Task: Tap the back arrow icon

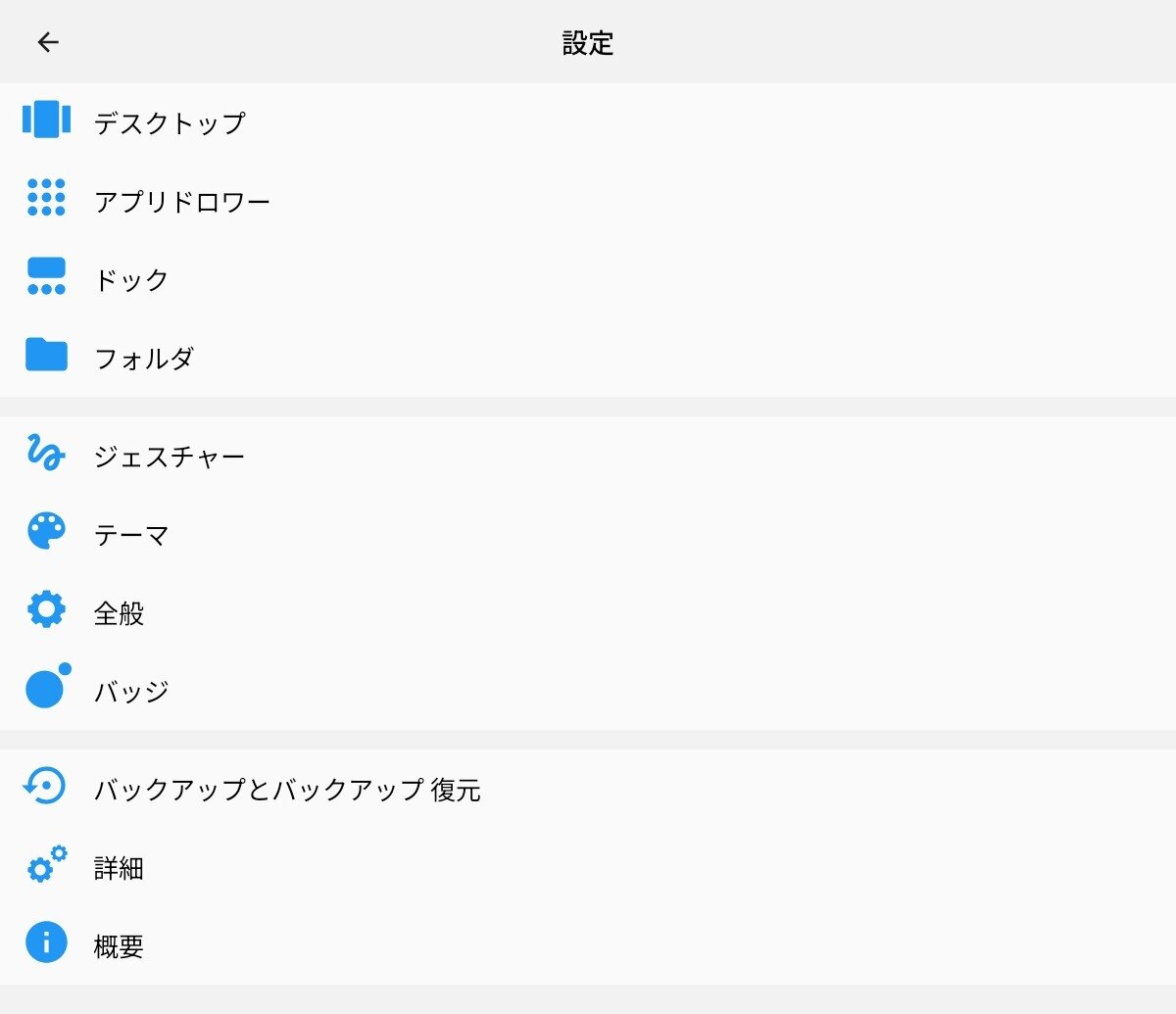Action: [x=48, y=42]
